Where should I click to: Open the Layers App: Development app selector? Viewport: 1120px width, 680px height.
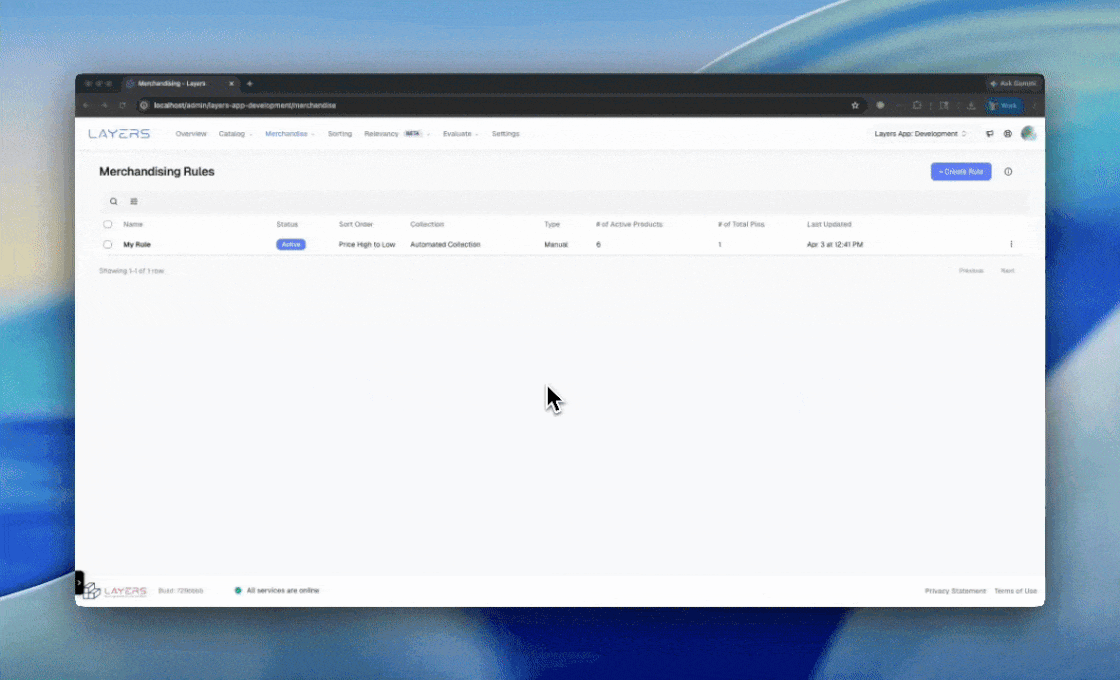click(919, 133)
